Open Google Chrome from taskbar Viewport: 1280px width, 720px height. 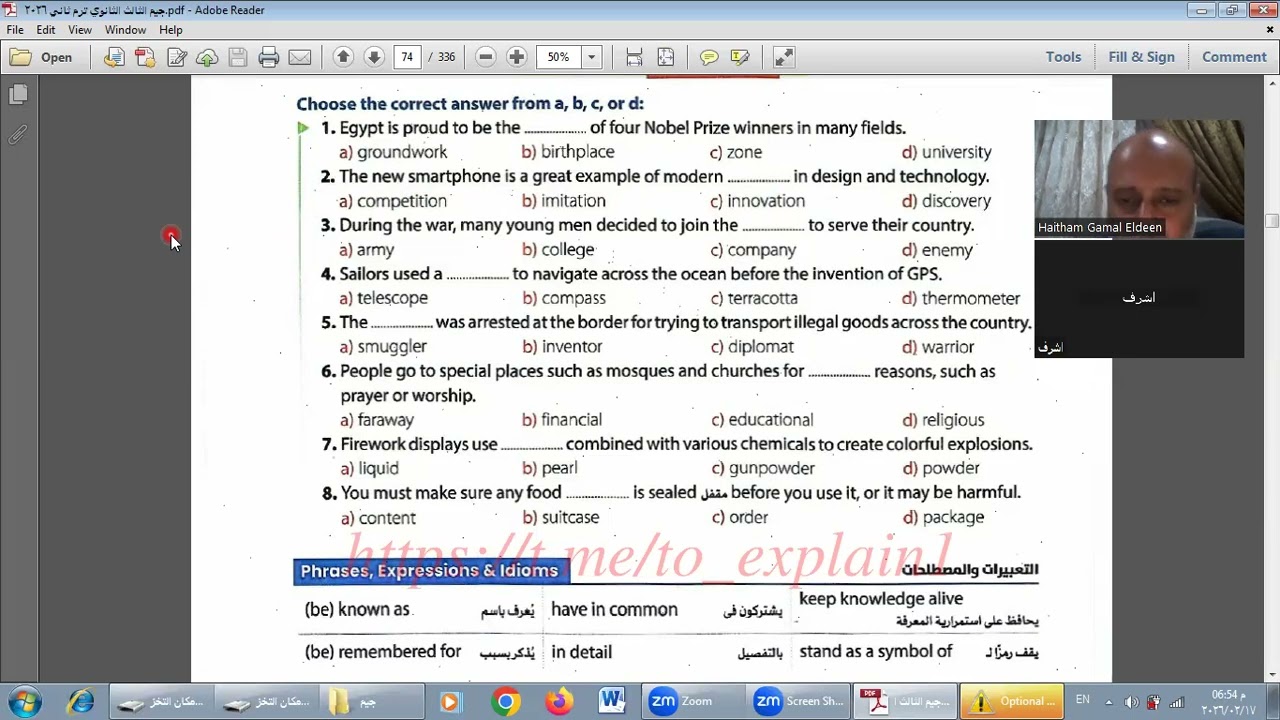(x=505, y=702)
